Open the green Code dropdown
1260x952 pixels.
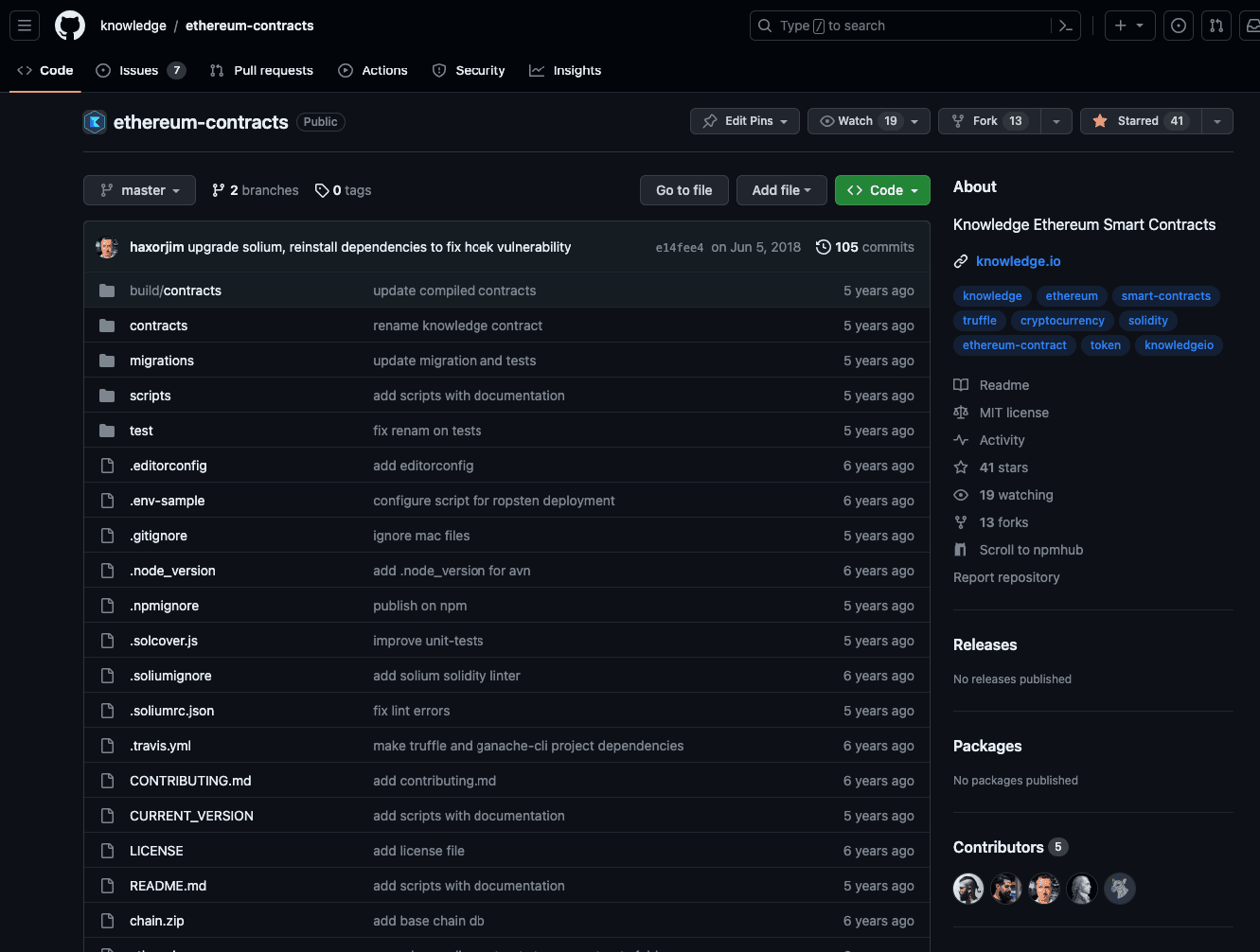(882, 190)
